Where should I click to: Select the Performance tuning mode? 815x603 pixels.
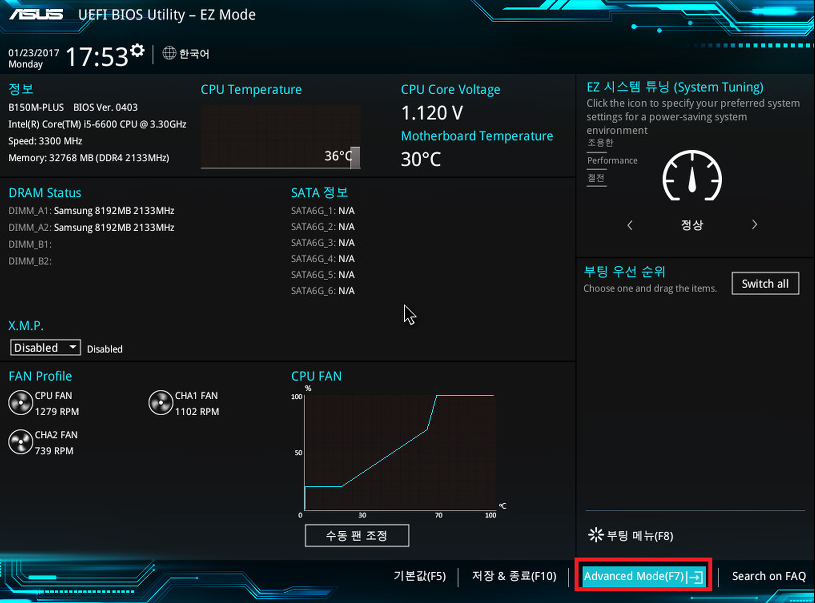612,161
